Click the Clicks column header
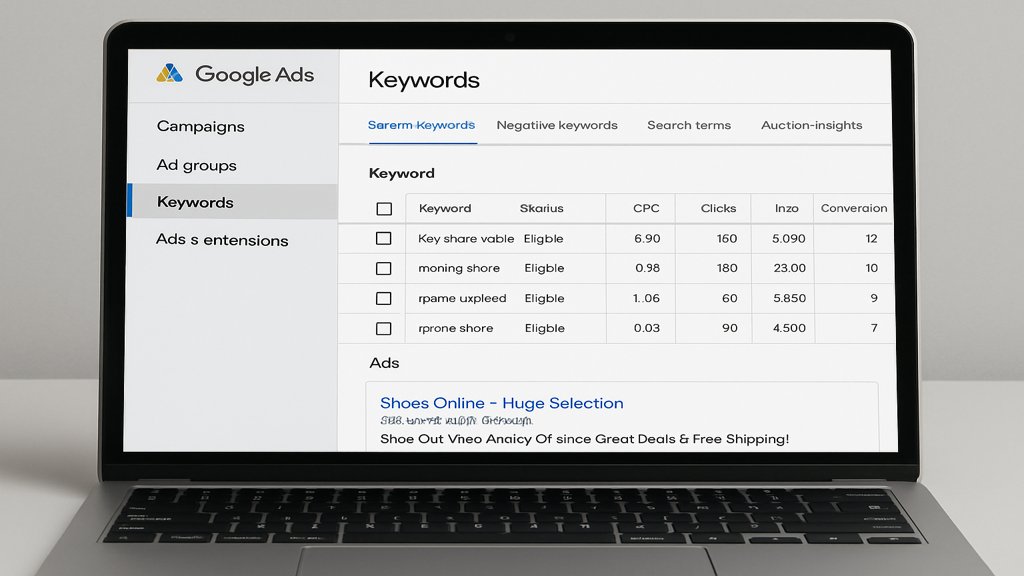Screen dimensions: 1024x576 click(718, 209)
